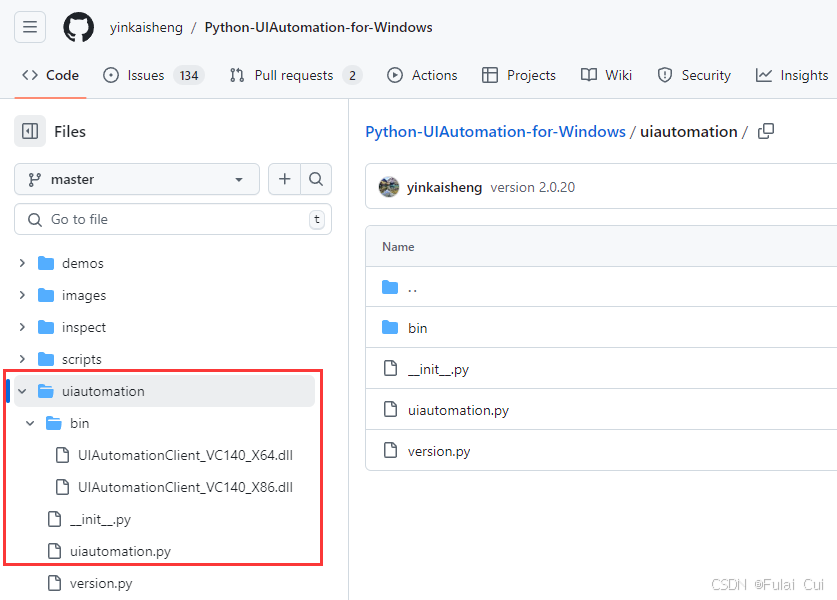
Task: Click the uiautomation.py file icon in file list
Action: (391, 409)
